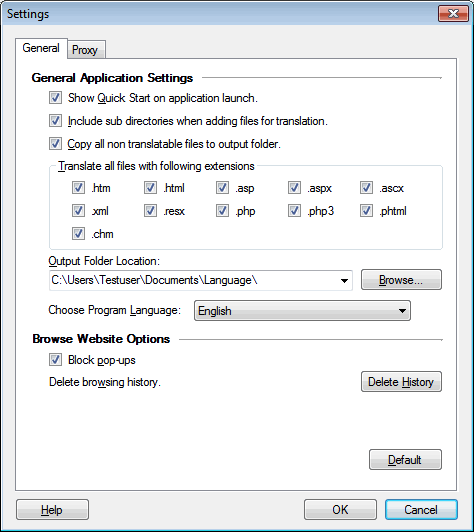Viewport: 474px width, 532px height.
Task: Select the General tab
Action: tap(41, 48)
